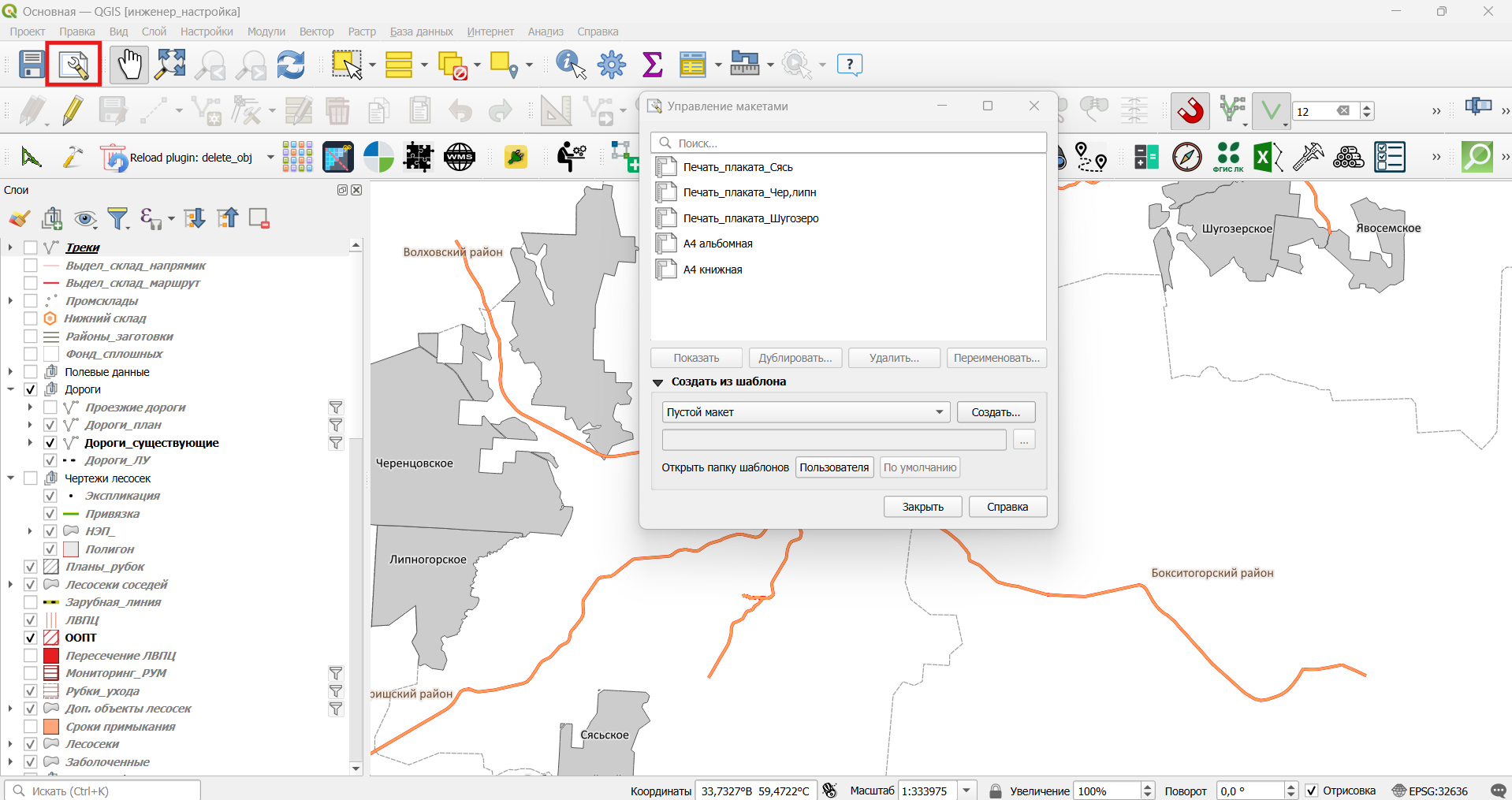Viewport: 1512px width, 800px height.
Task: Click the Refresh map icon
Action: (291, 64)
